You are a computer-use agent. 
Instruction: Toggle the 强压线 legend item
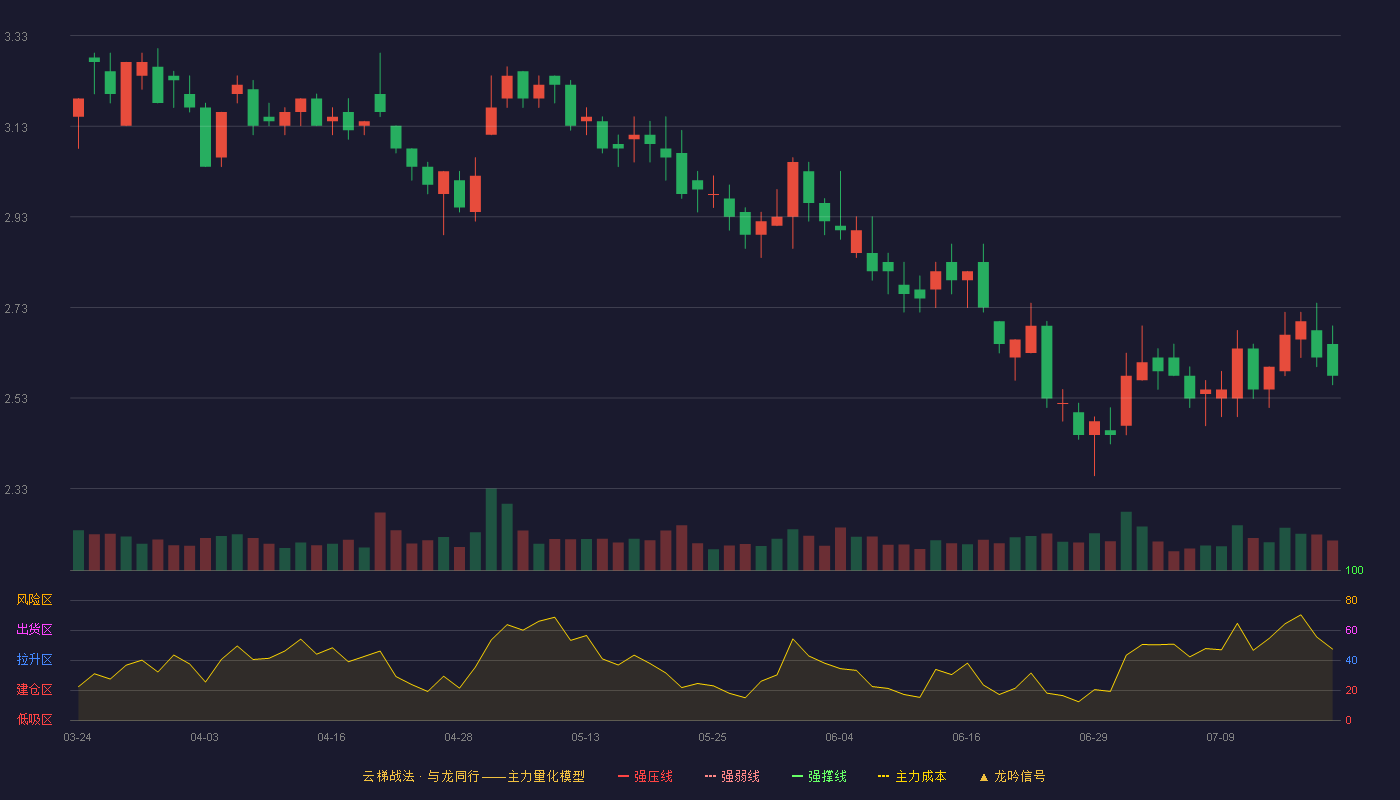[645, 776]
